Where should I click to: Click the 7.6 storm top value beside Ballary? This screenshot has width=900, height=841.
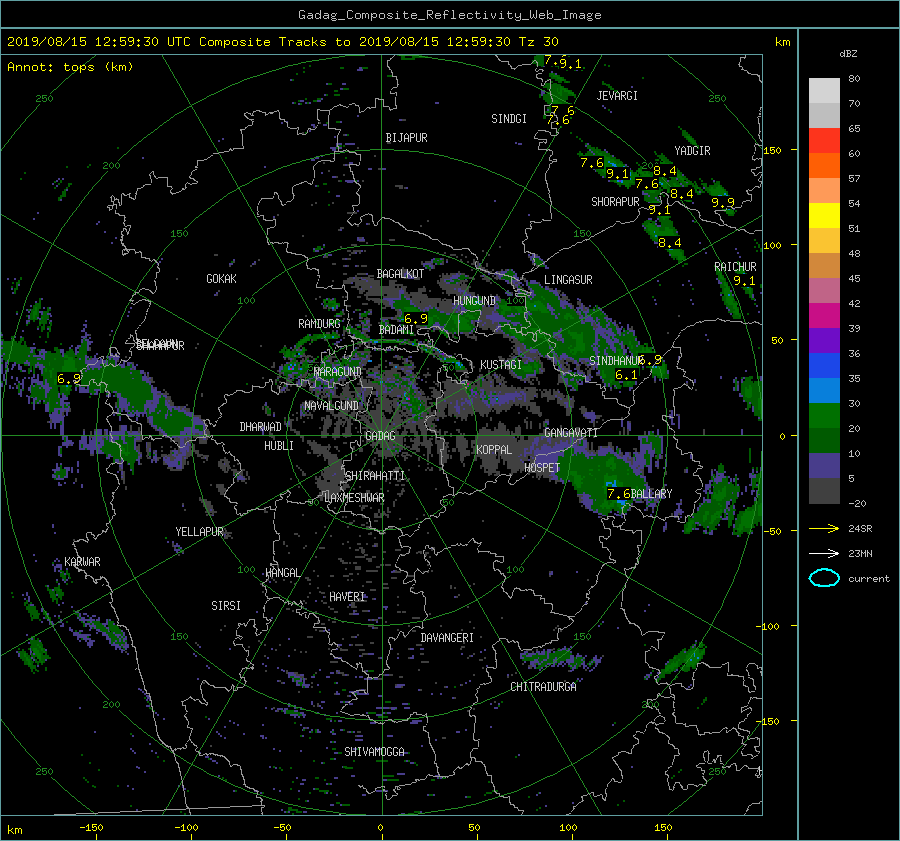[618, 494]
